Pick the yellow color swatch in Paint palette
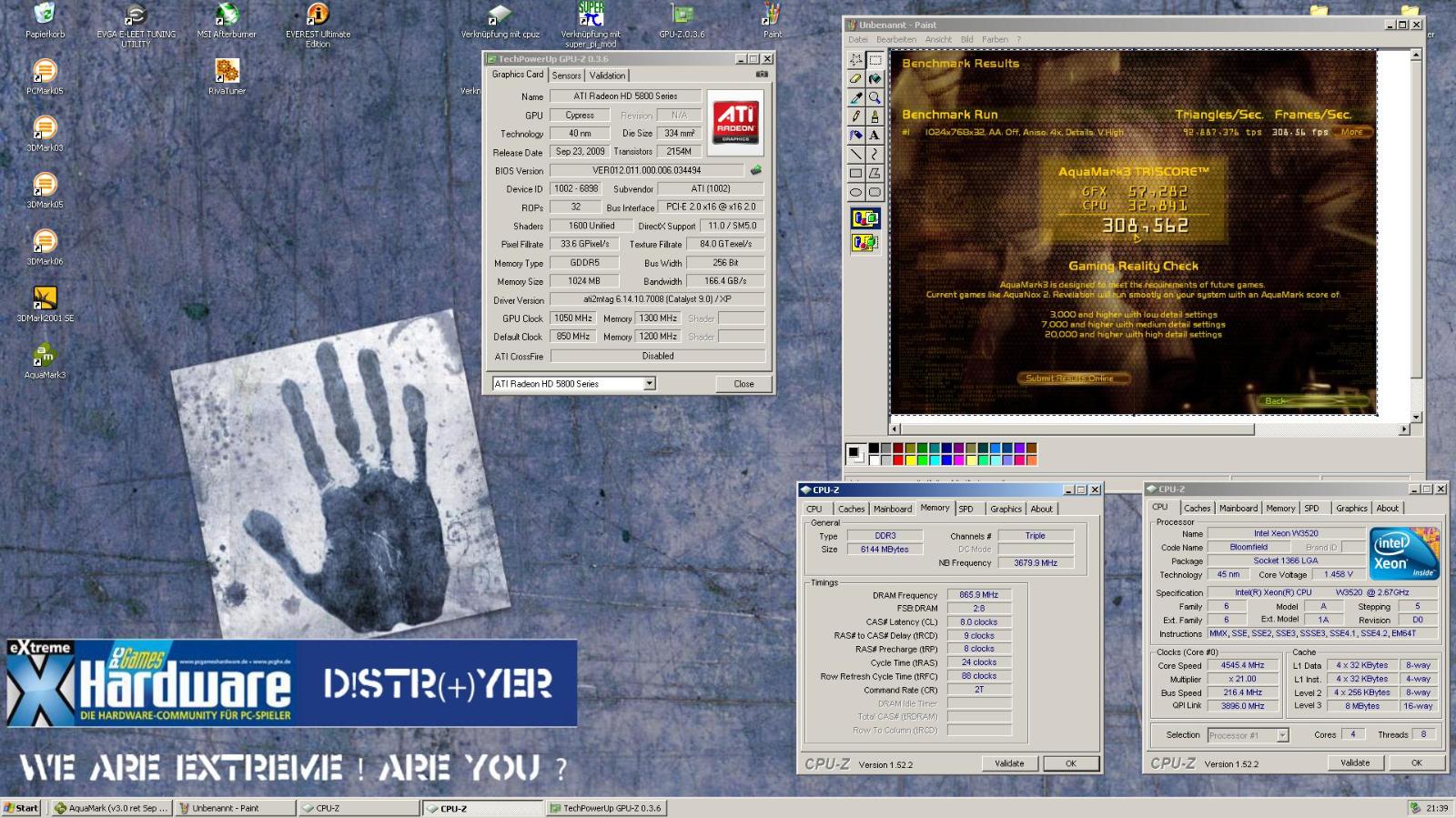Screen dimensions: 1456x818 910,459
